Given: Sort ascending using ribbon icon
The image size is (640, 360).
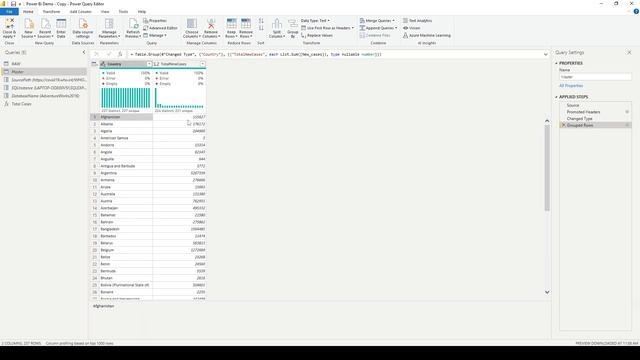Looking at the screenshot, I should coord(261,20).
